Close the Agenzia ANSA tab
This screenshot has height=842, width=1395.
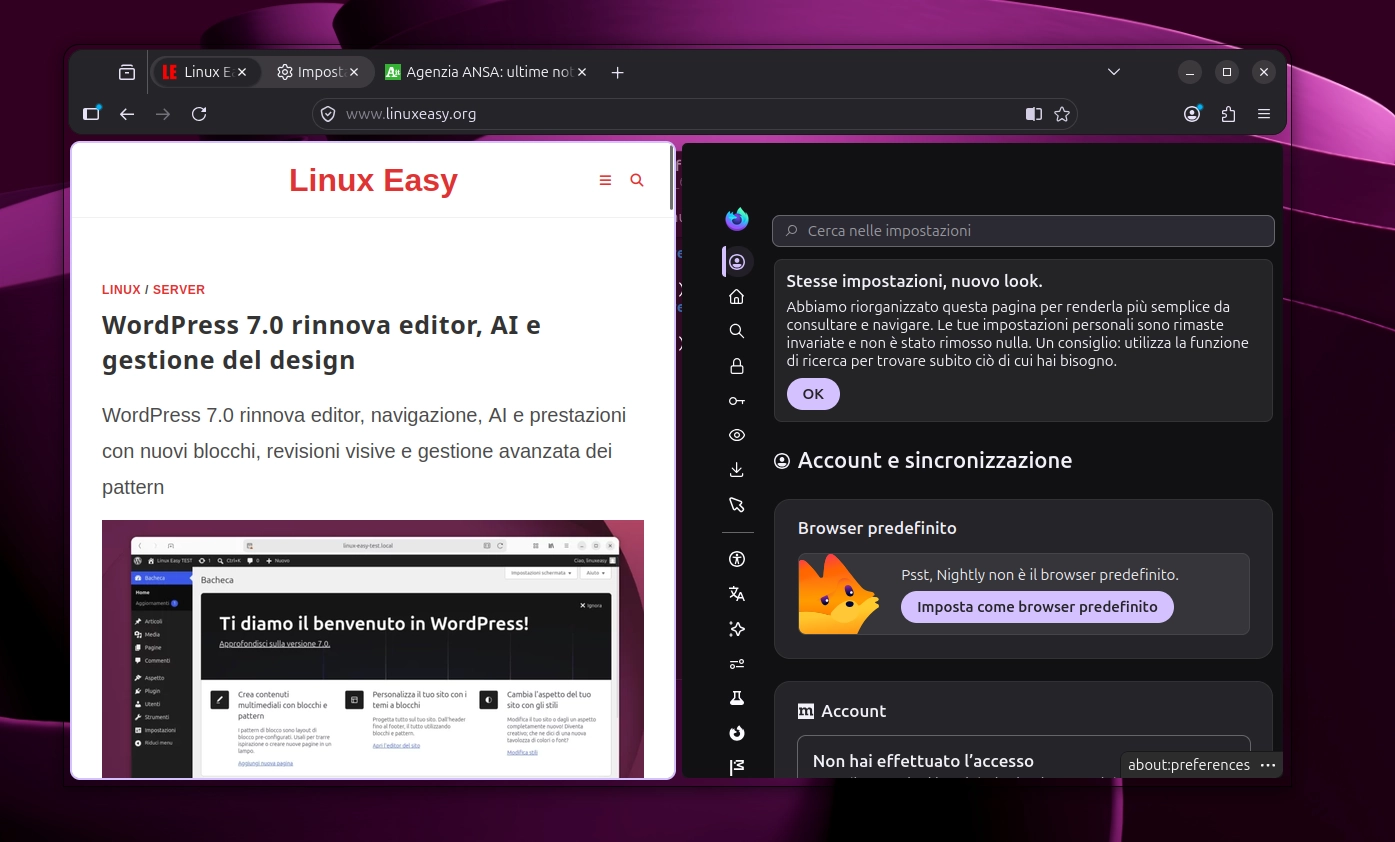tap(582, 72)
